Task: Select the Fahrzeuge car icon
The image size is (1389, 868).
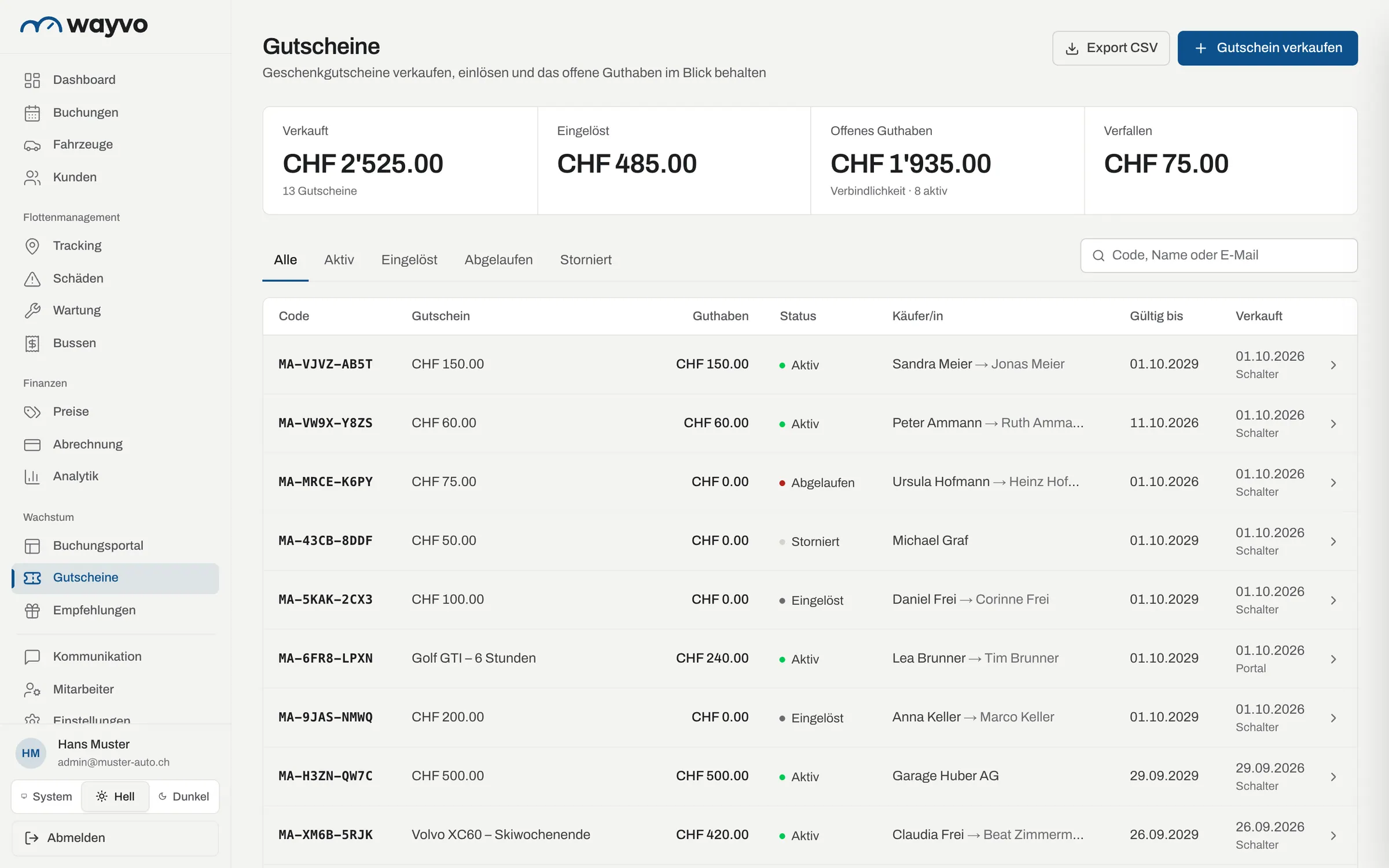Action: [x=32, y=145]
